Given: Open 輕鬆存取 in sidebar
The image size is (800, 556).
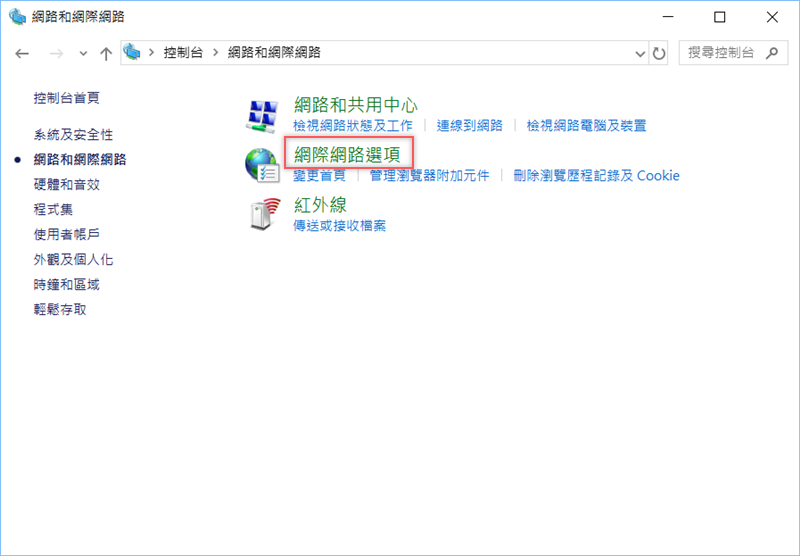Looking at the screenshot, I should click(60, 310).
